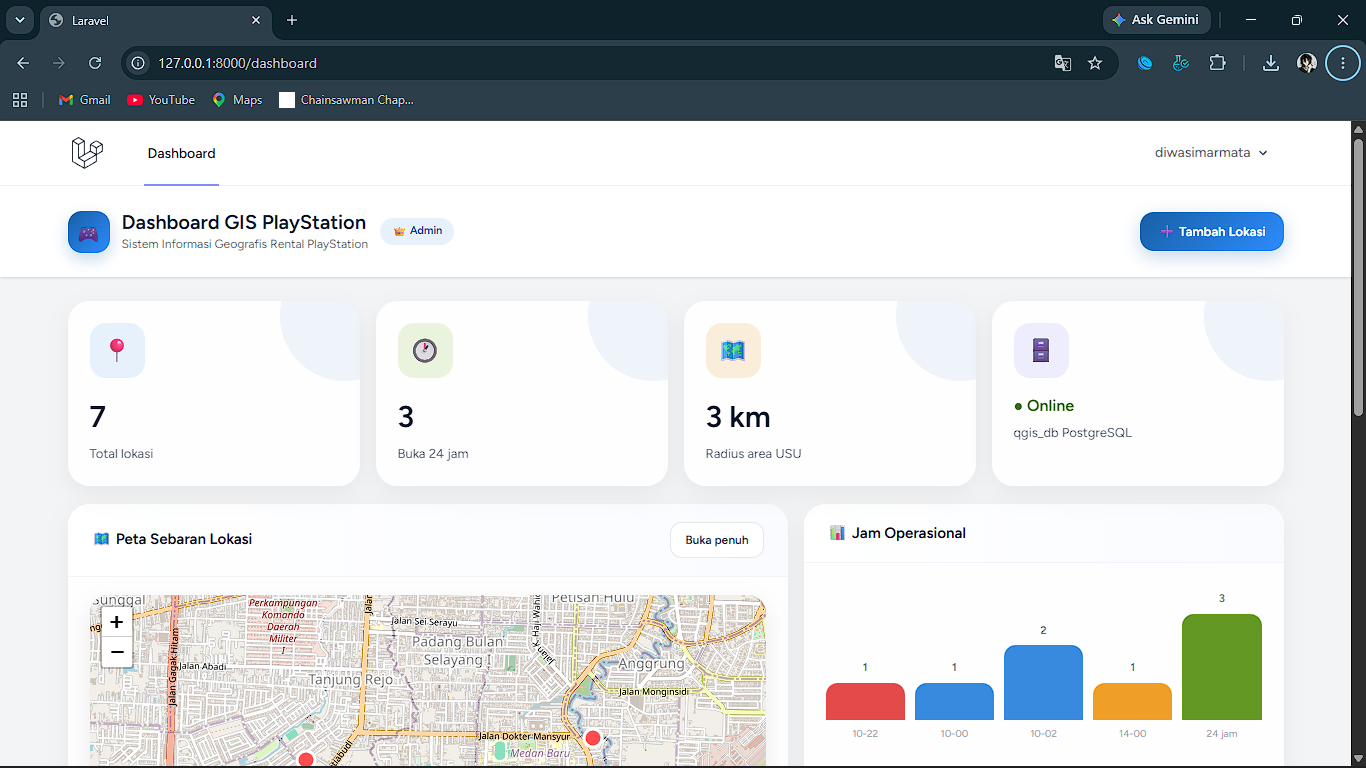The width and height of the screenshot is (1366, 768).
Task: Click the Tambah Lokasi button
Action: tap(1211, 232)
